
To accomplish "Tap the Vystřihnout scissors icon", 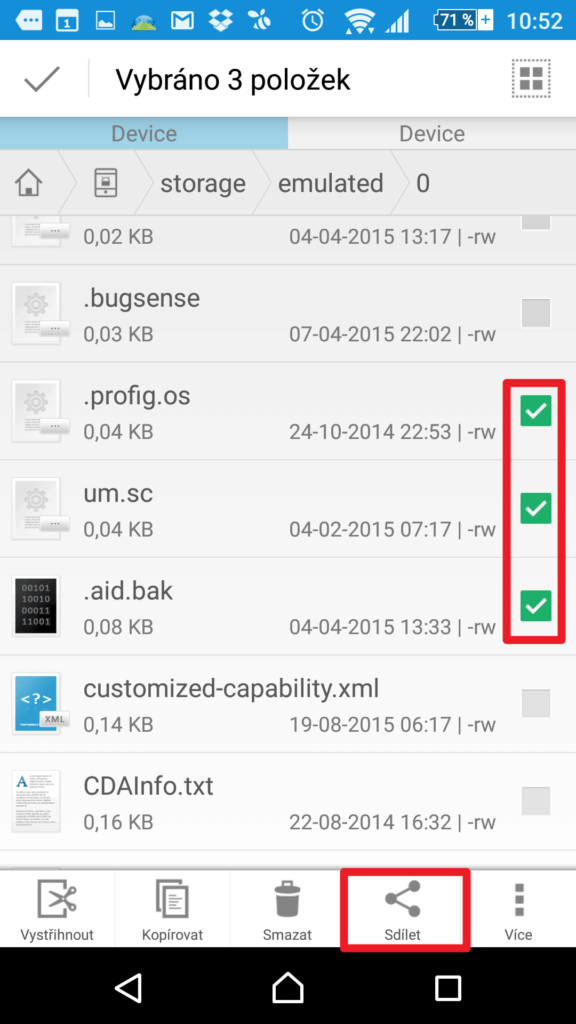I will tap(57, 899).
